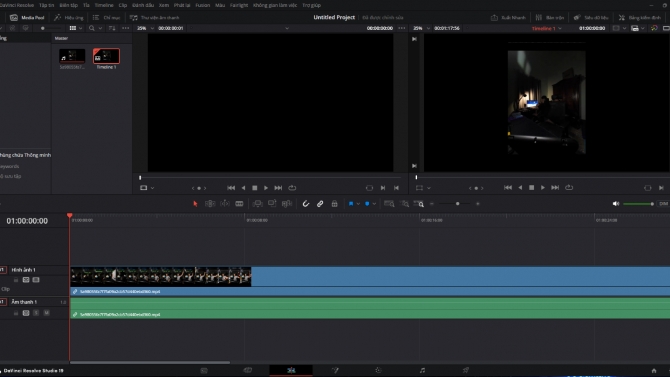Viewport: 670px width, 377px height.
Task: Toggle loop in the source viewer
Action: 292,188
